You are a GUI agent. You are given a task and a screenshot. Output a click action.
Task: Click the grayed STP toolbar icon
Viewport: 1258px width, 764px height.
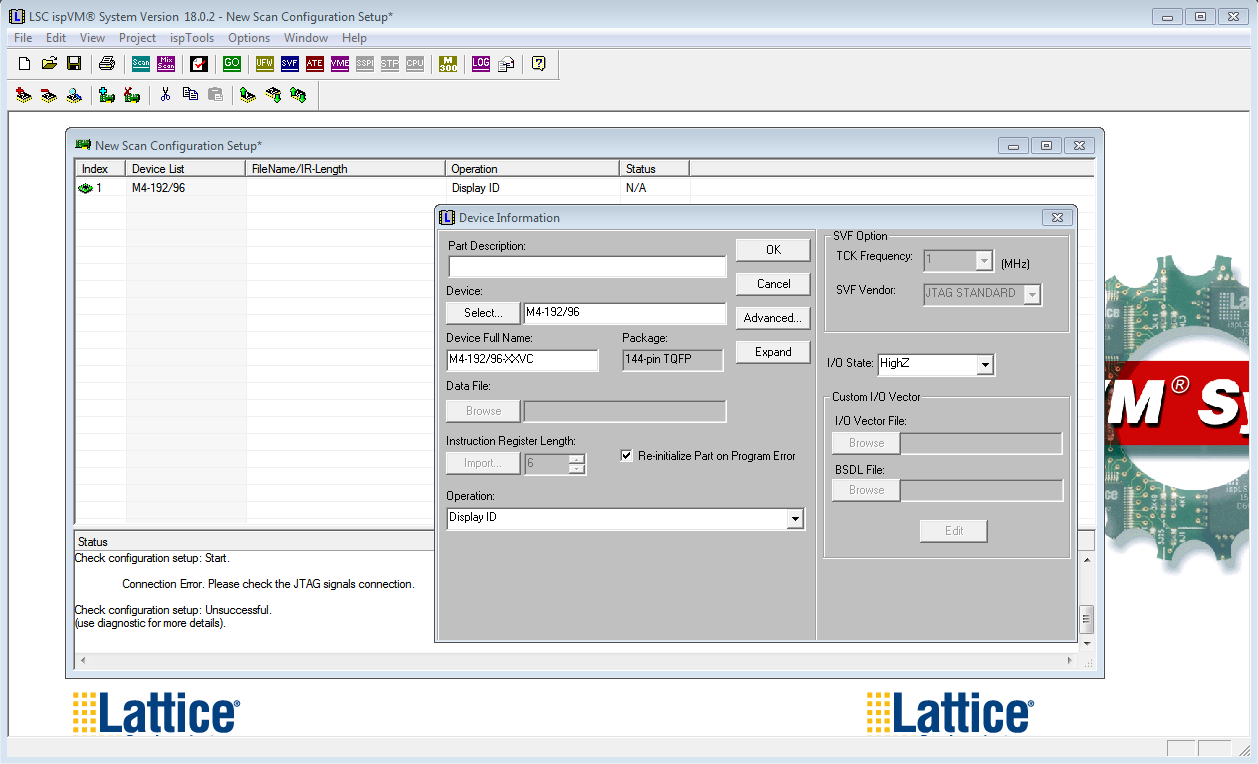(390, 64)
